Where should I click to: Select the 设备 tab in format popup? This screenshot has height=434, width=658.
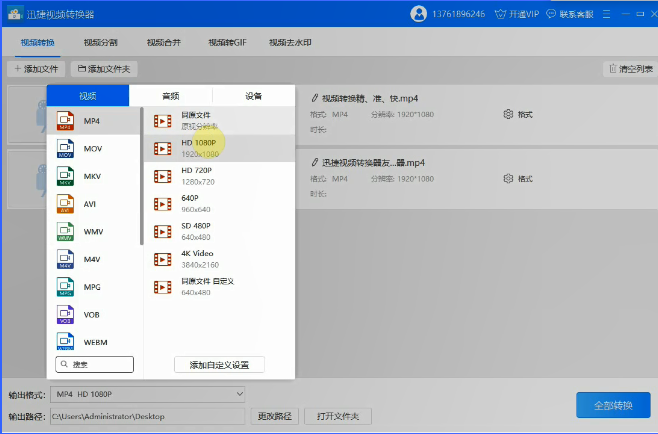253,96
